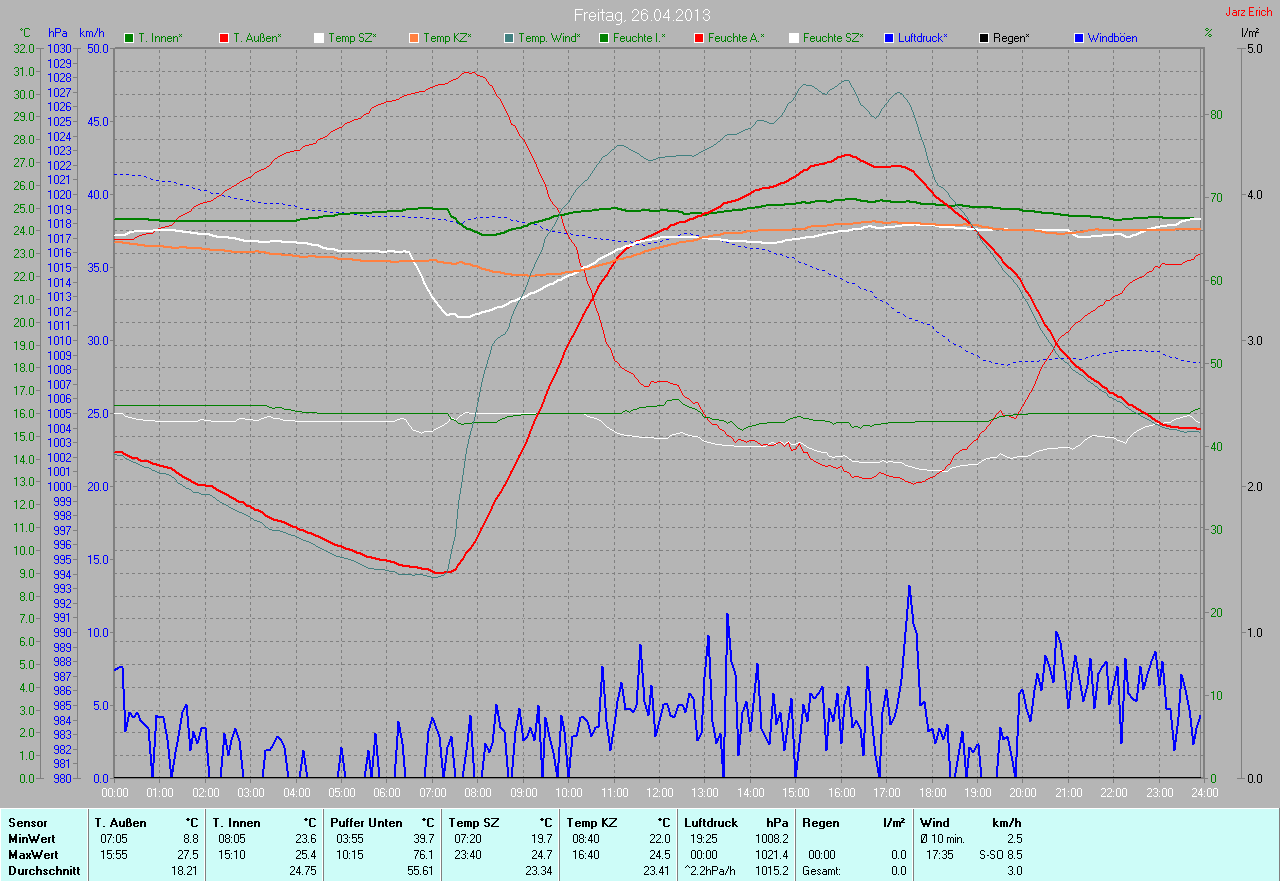Click the red swatch beside T. Außen
This screenshot has height=881, width=1280.
pyautogui.click(x=224, y=38)
